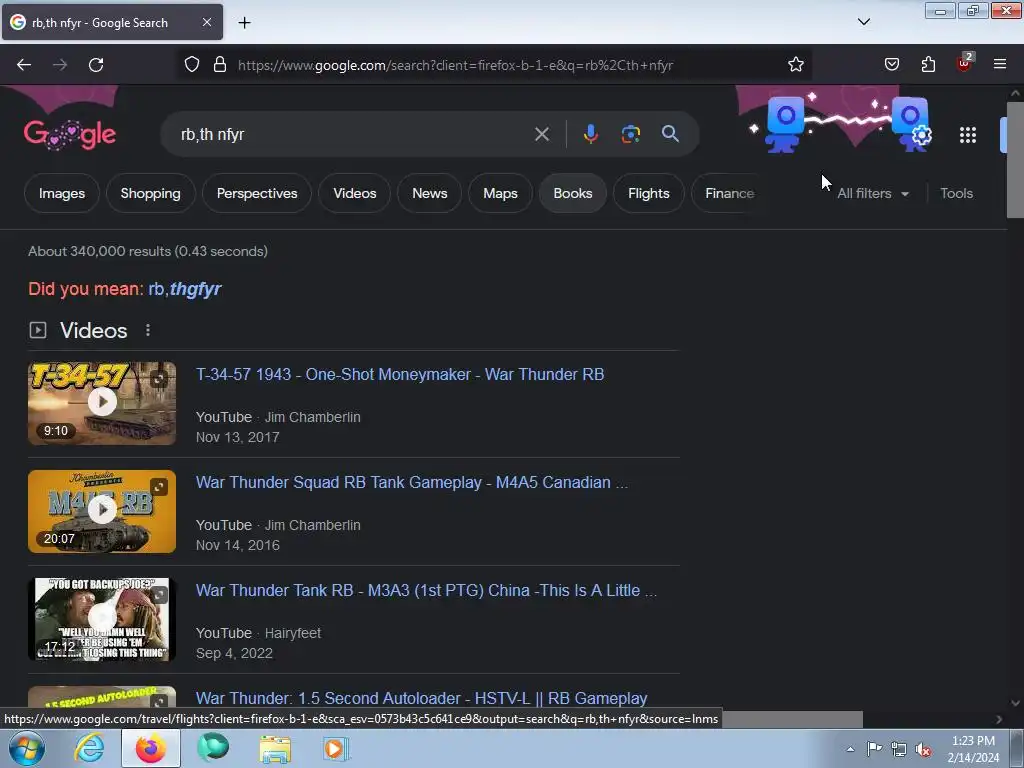This screenshot has width=1024, height=768.
Task: Open the tracking protection shield icon
Action: [x=191, y=64]
